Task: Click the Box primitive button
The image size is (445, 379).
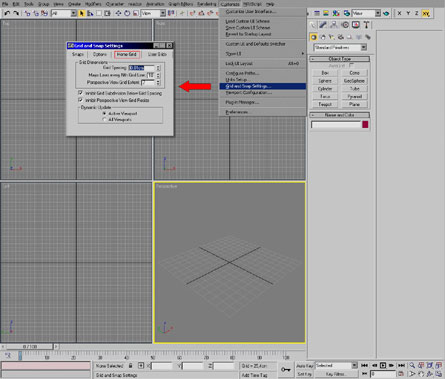Action: pos(325,73)
